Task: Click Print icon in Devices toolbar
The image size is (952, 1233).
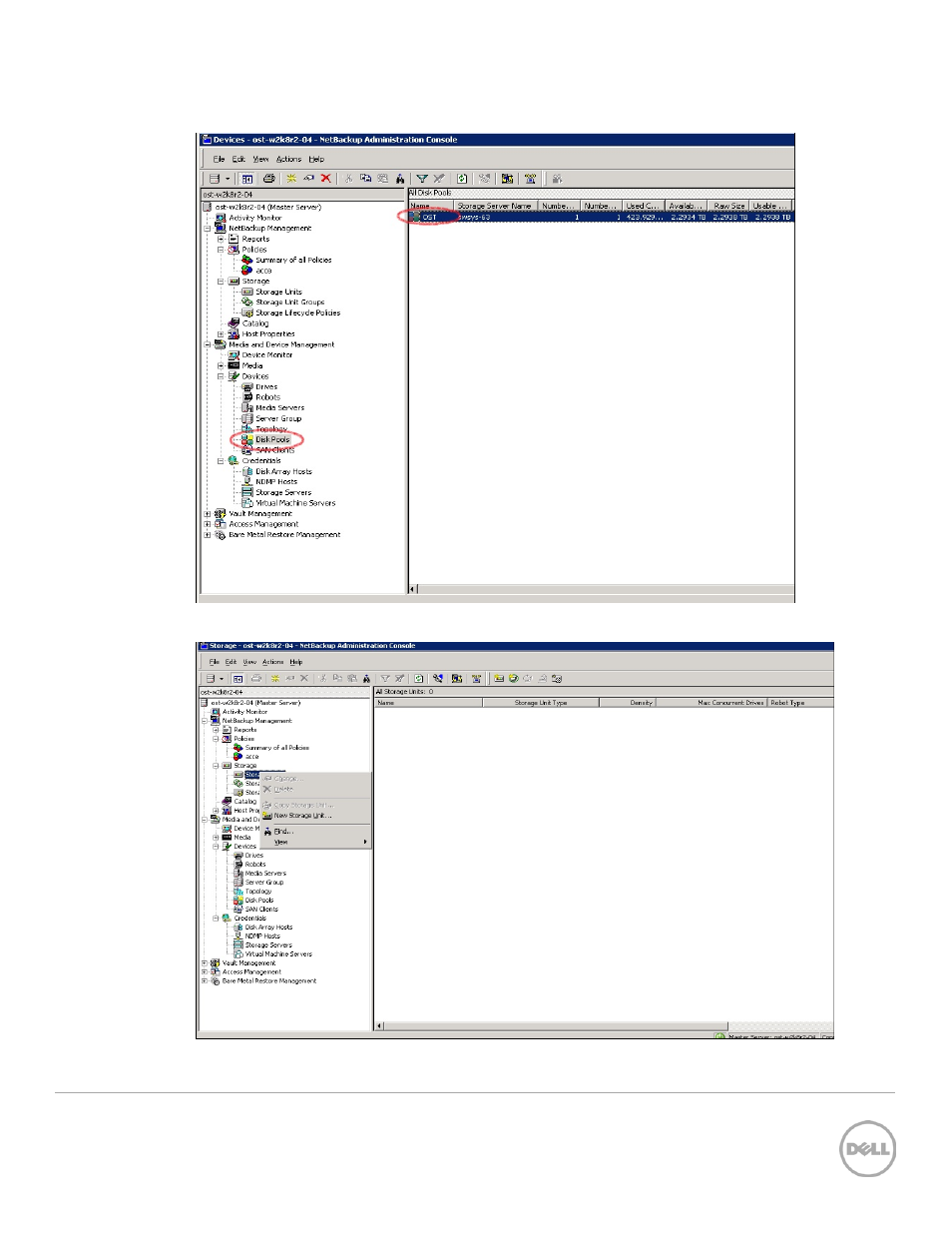Action: [x=268, y=179]
